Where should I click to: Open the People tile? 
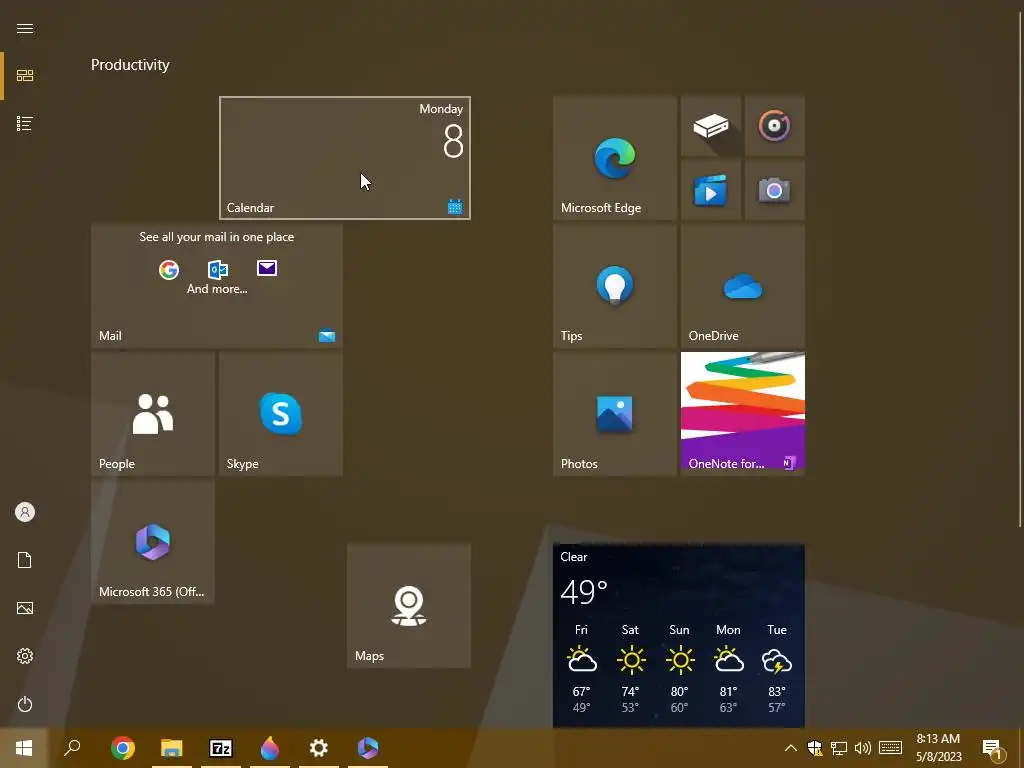[x=153, y=413]
